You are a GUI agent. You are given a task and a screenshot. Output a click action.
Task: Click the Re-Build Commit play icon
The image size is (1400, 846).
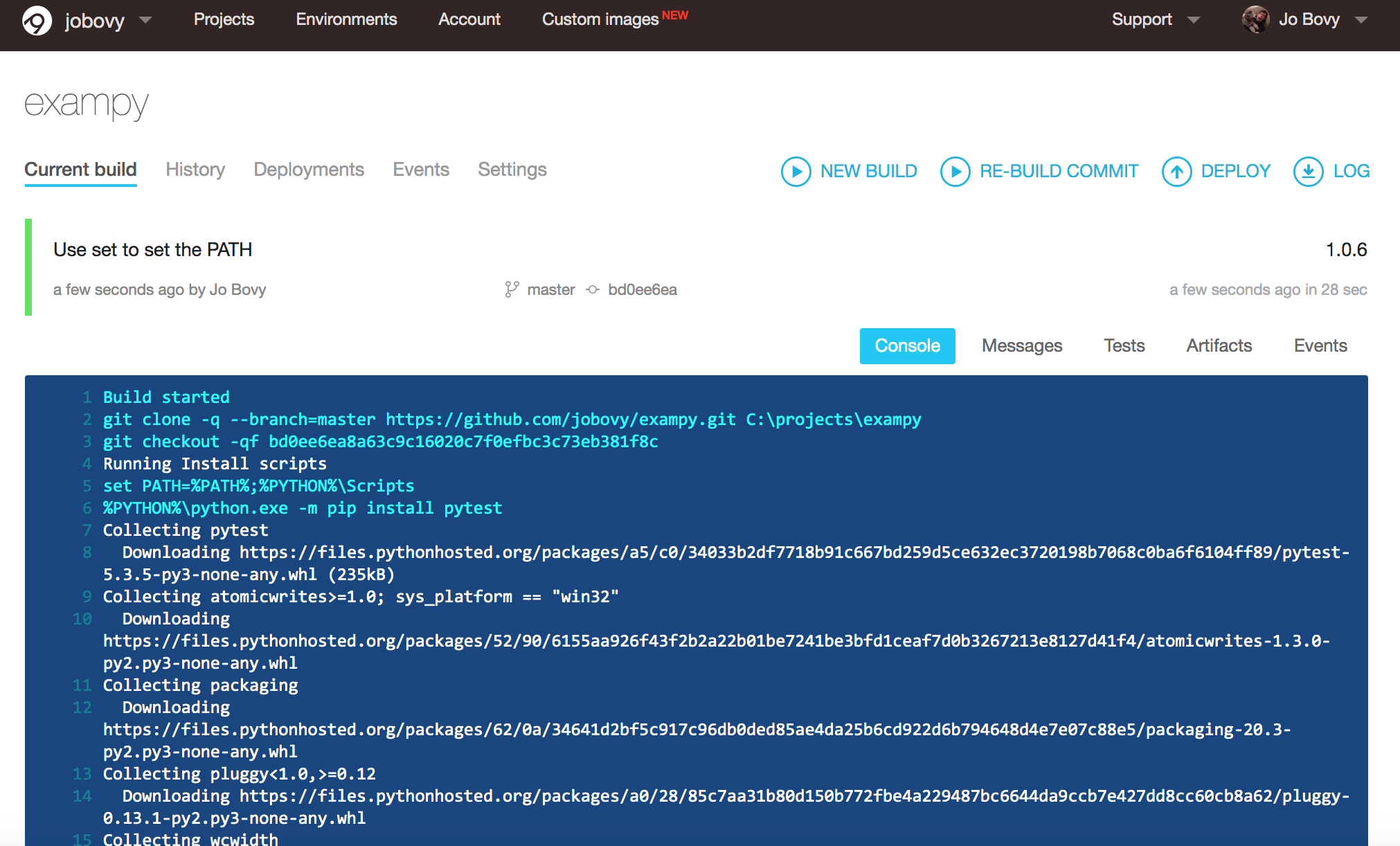coord(954,170)
